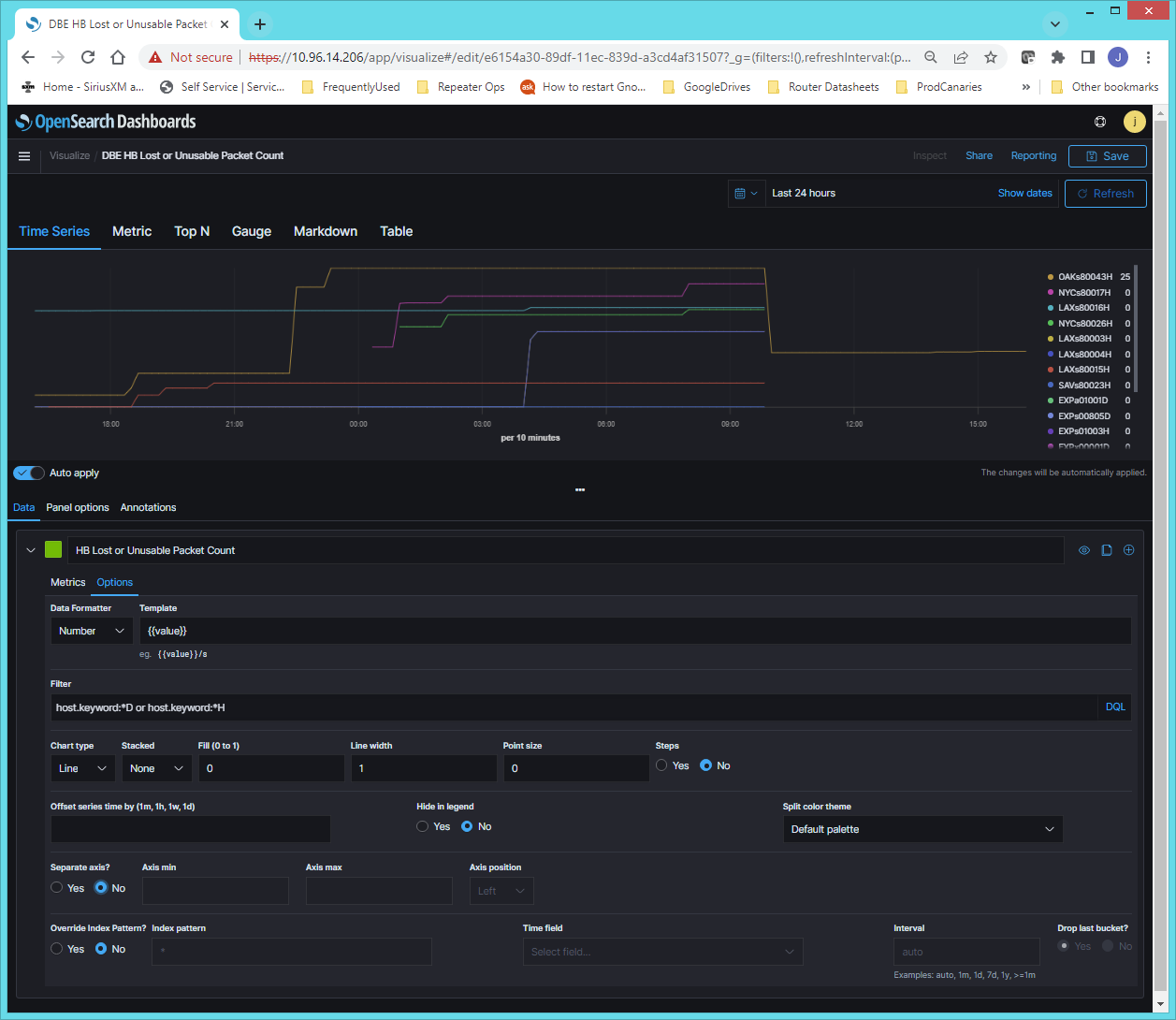The width and height of the screenshot is (1176, 1020).
Task: Open the Chart type Line dropdown
Action: tap(83, 768)
